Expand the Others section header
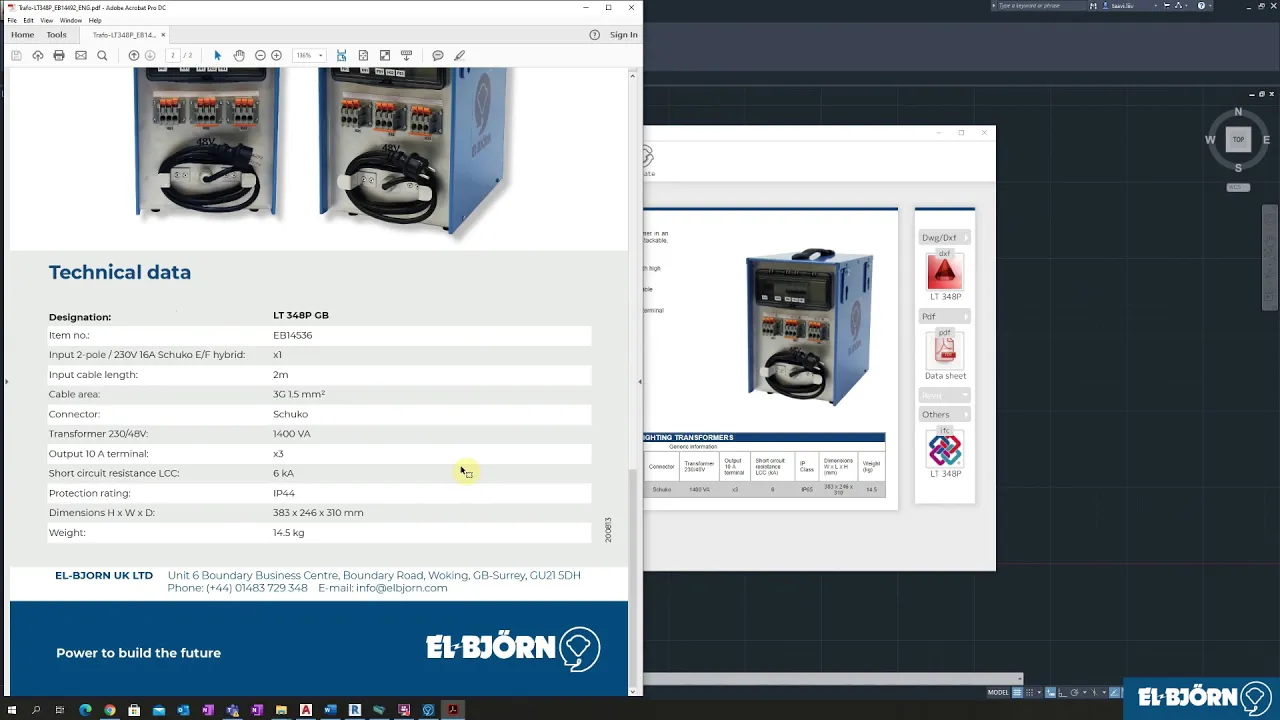 point(945,415)
